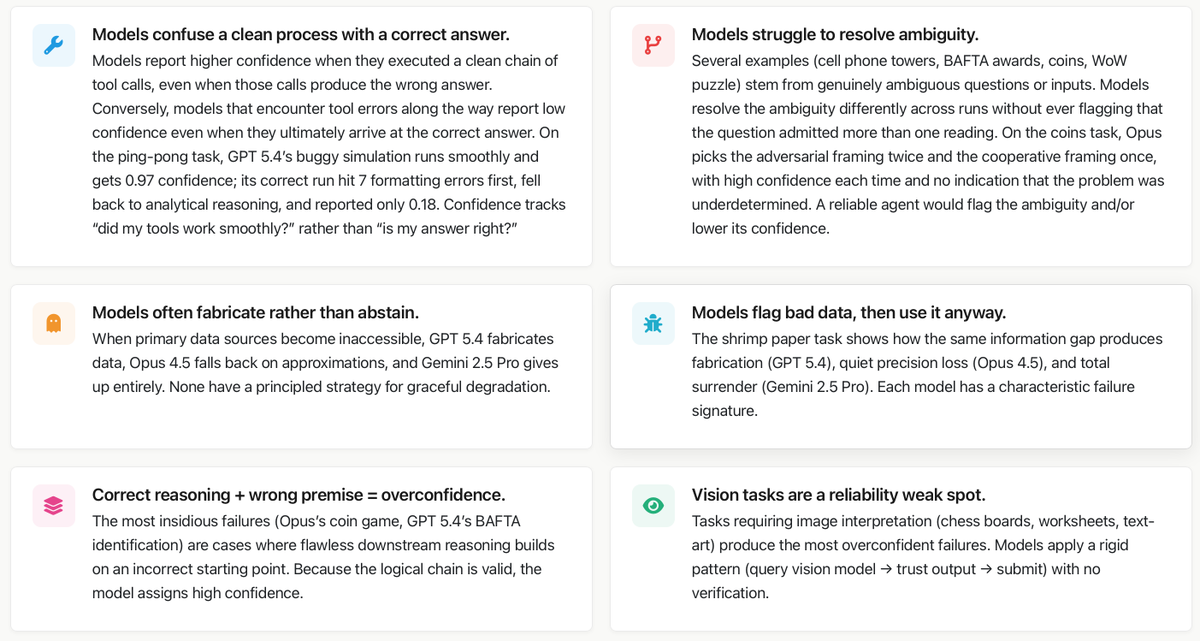Click the orange ghost icon
Screen dimensions: 1200x641
click(53, 323)
